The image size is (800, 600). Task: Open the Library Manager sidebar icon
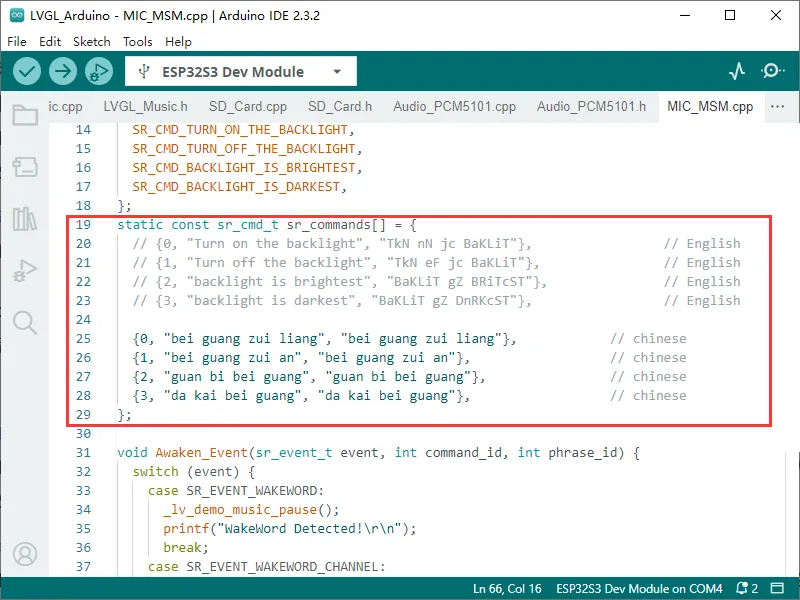click(25, 219)
